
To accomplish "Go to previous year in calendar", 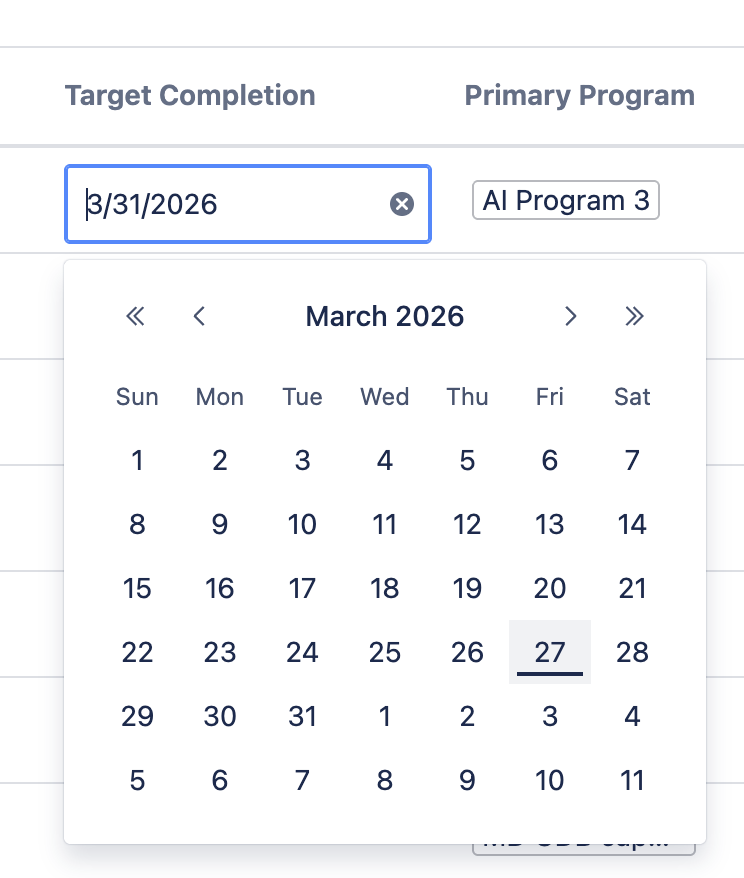I will (135, 317).
